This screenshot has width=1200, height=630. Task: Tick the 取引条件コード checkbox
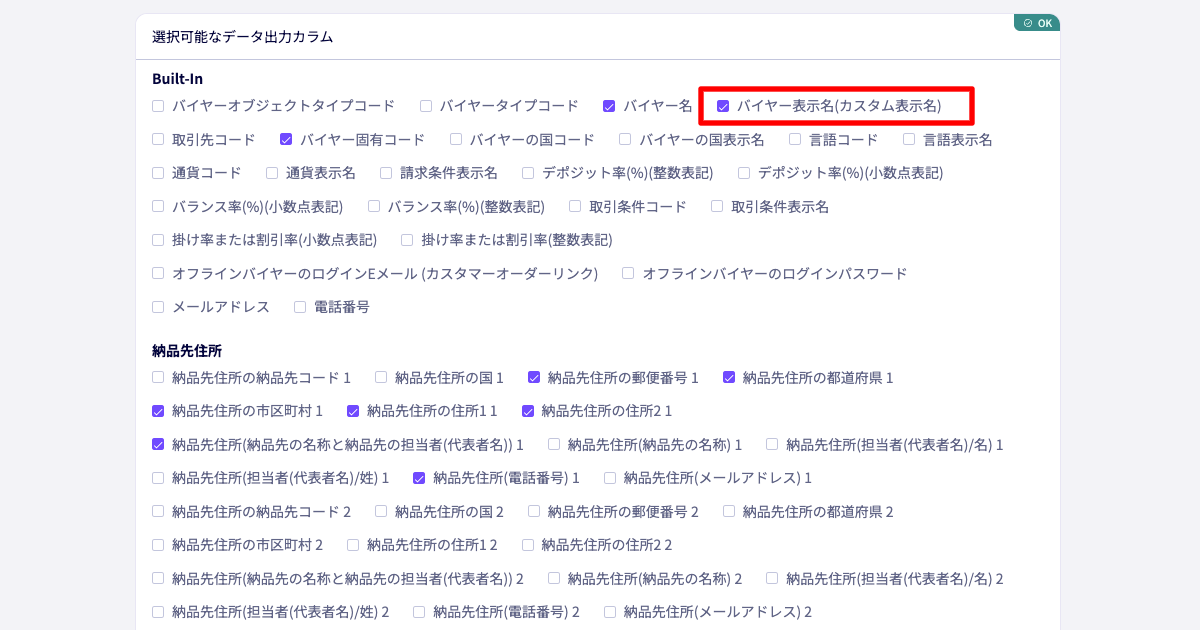pyautogui.click(x=575, y=206)
